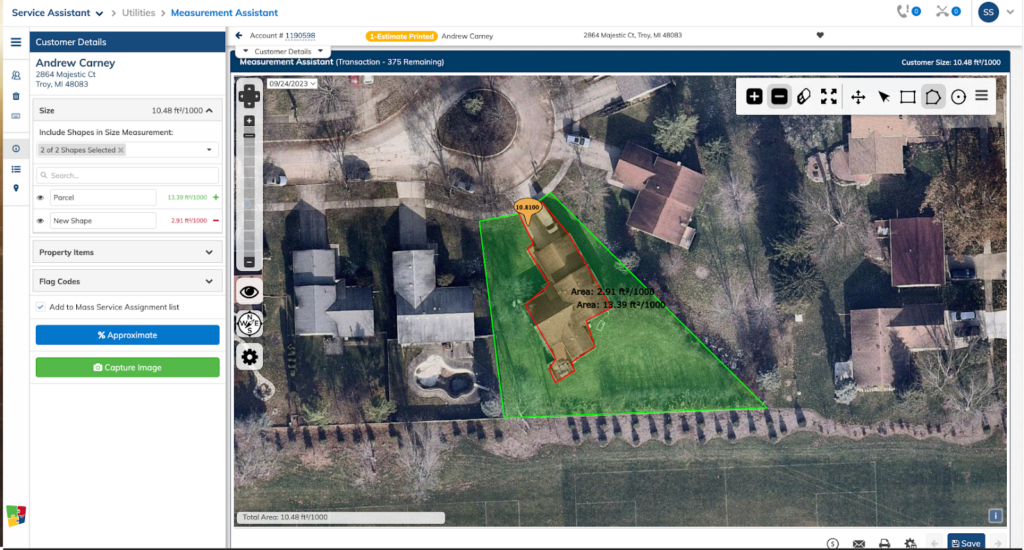This screenshot has height=550, width=1024.
Task: Toggle map layer visibility eye button
Action: pos(249,291)
